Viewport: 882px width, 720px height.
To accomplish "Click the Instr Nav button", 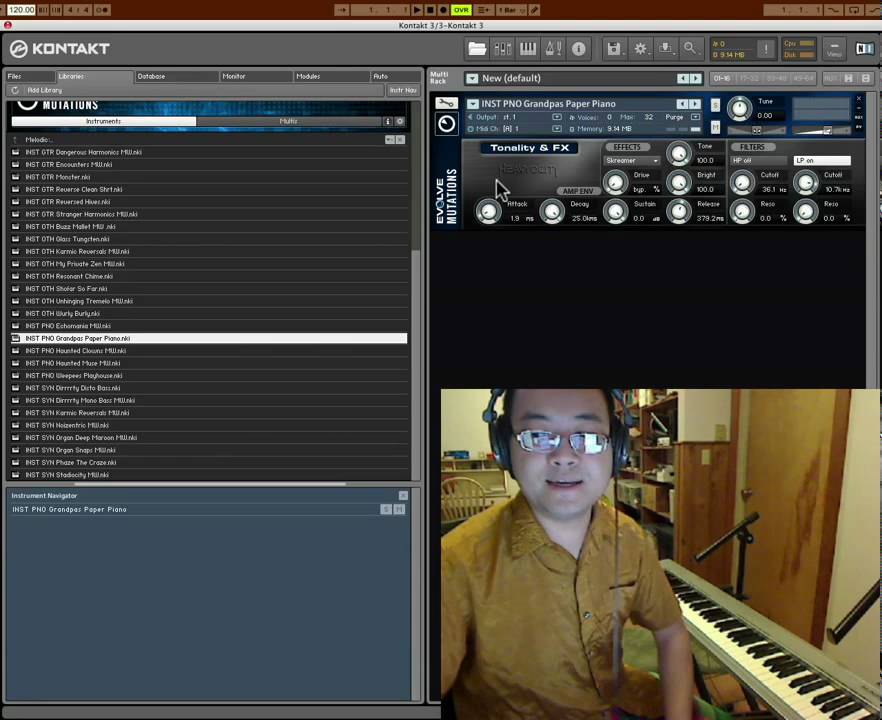I will [403, 90].
